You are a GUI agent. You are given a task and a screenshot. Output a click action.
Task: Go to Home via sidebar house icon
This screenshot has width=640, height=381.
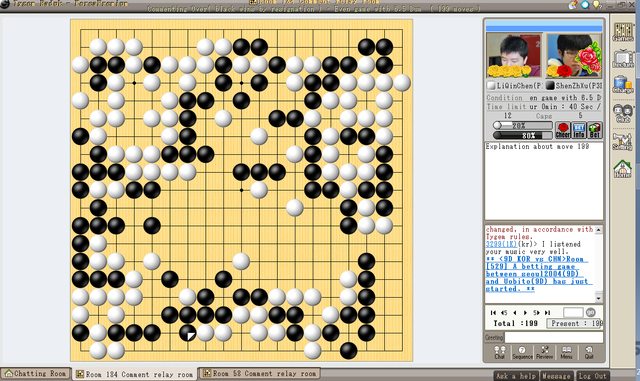pyautogui.click(x=622, y=169)
